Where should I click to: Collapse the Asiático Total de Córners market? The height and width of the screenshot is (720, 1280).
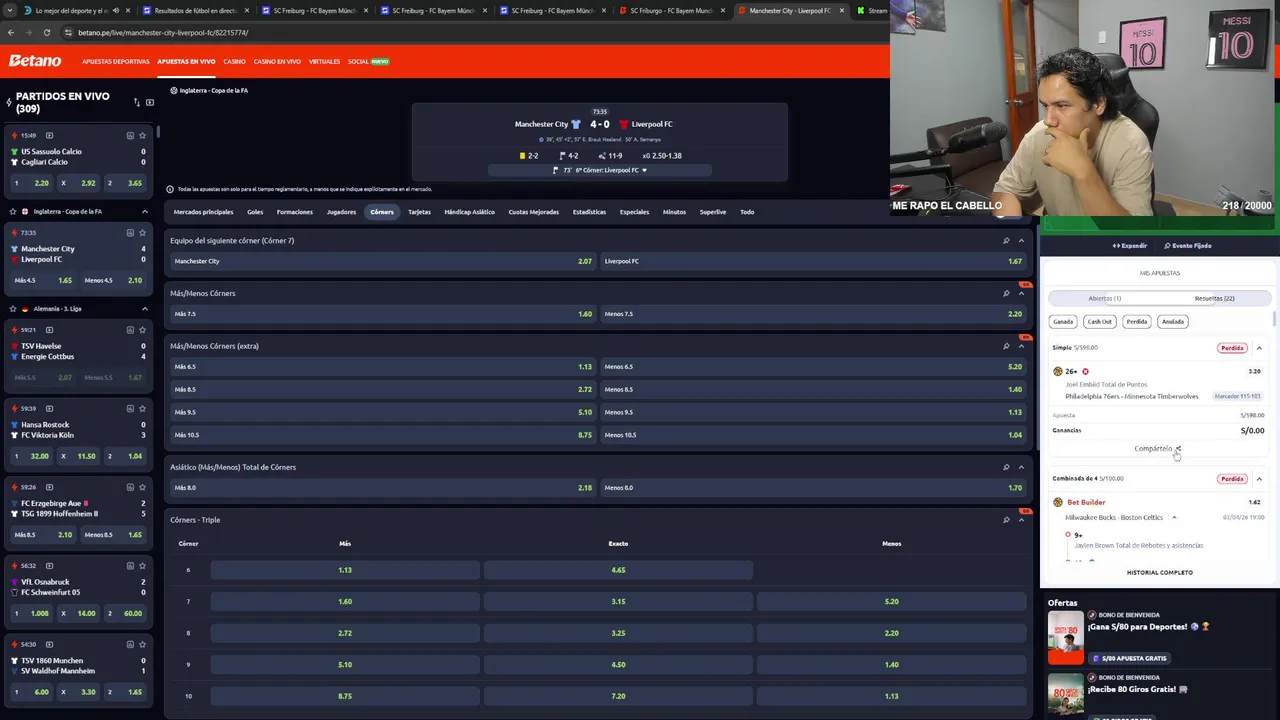click(x=1021, y=467)
